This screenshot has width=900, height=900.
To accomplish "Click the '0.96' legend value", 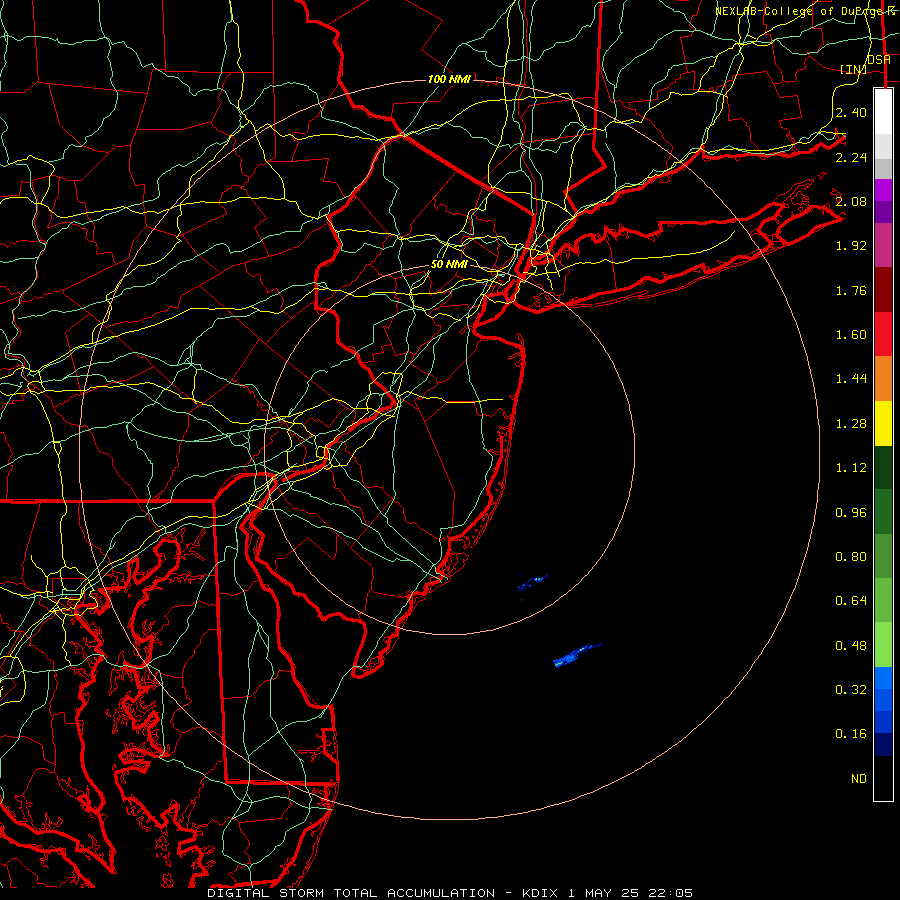I will (x=851, y=513).
